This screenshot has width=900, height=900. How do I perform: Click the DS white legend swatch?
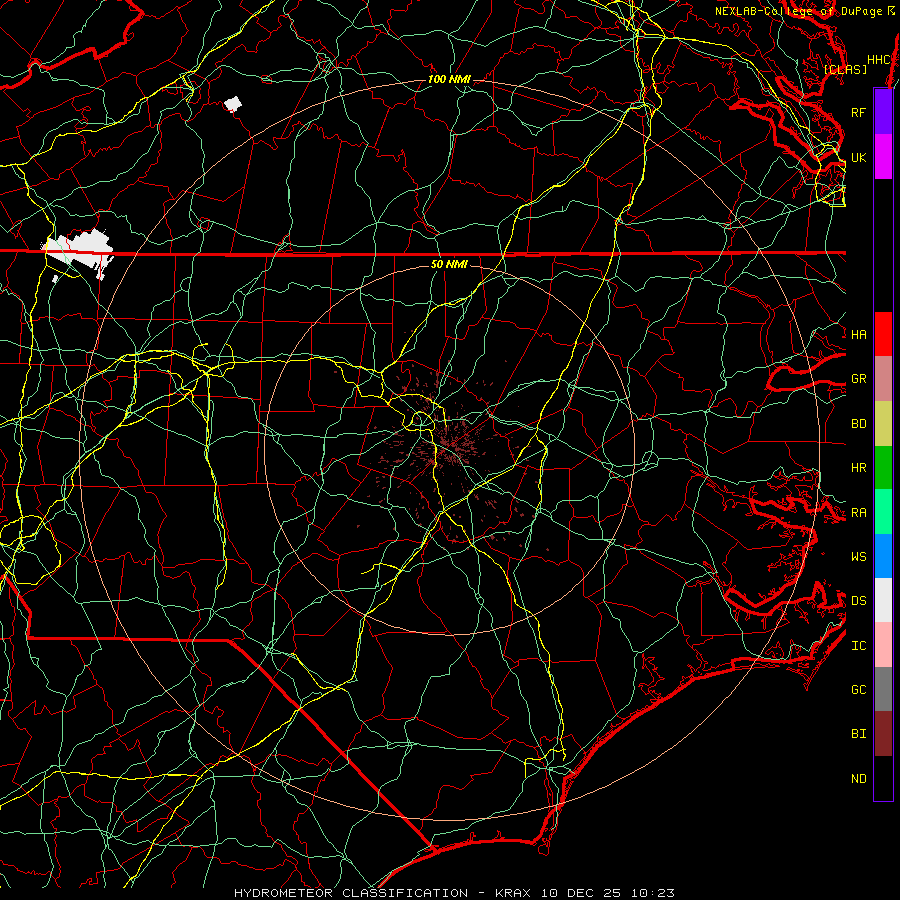tap(883, 600)
